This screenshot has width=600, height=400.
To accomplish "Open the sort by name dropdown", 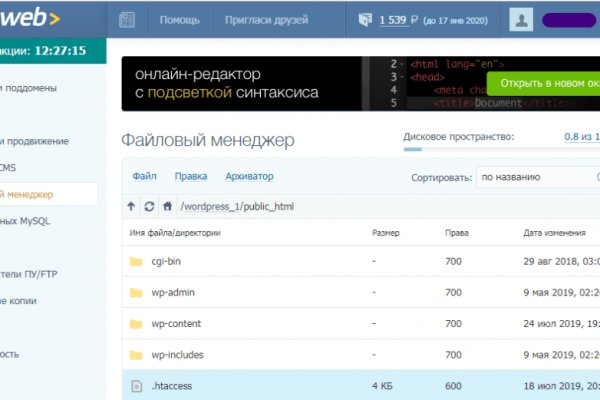I will pos(536,177).
